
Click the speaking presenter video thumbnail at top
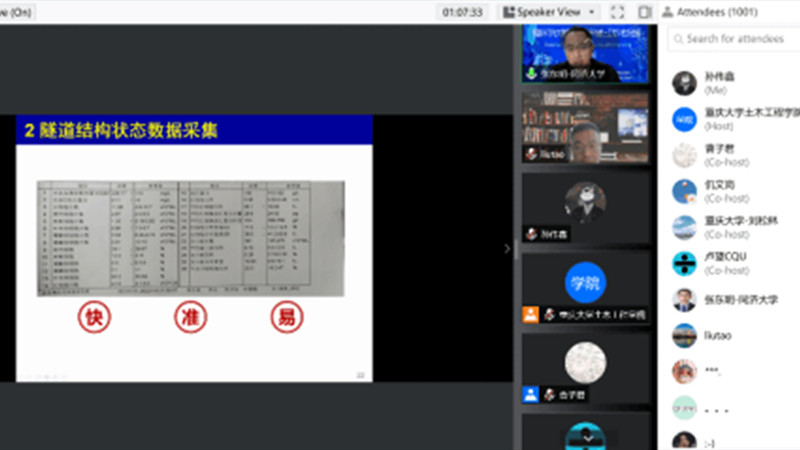[585, 54]
